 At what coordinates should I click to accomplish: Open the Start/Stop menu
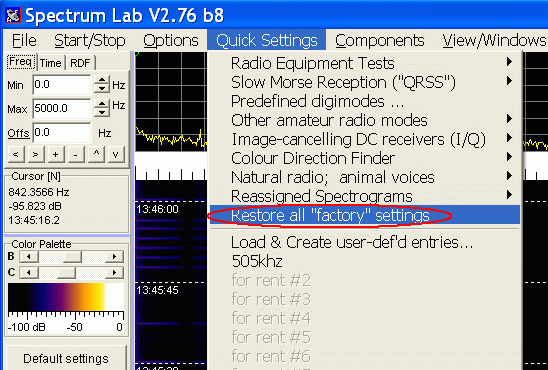coord(90,41)
